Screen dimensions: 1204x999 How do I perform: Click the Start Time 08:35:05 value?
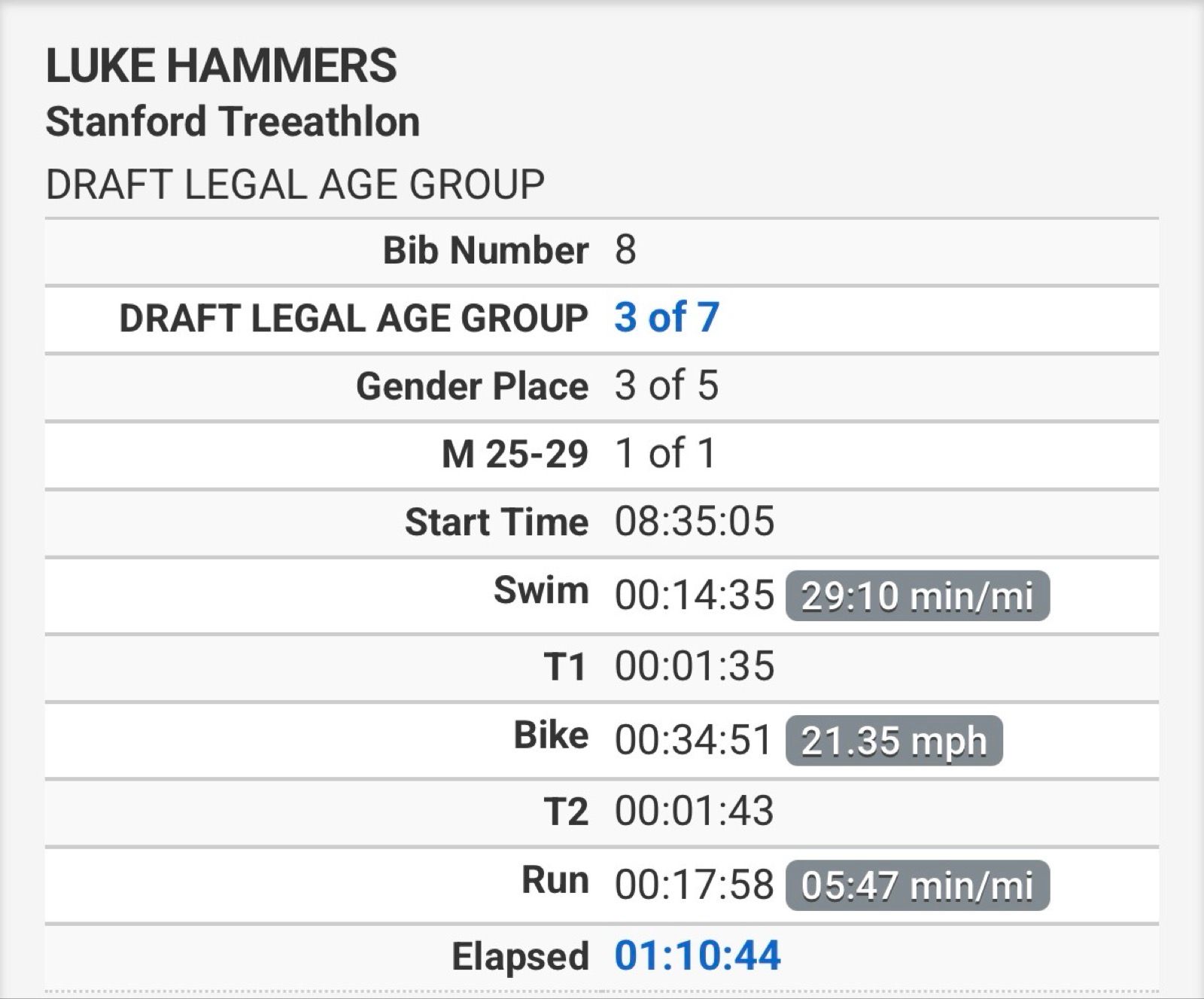coord(694,522)
